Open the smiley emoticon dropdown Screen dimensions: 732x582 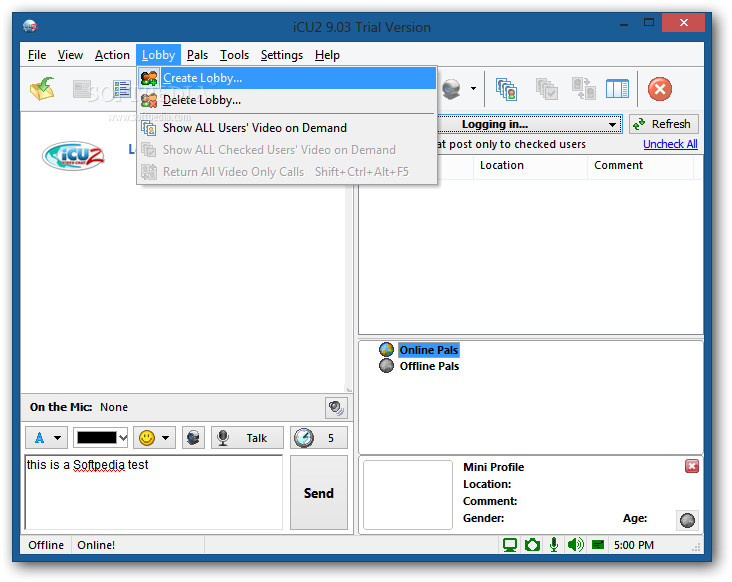154,438
